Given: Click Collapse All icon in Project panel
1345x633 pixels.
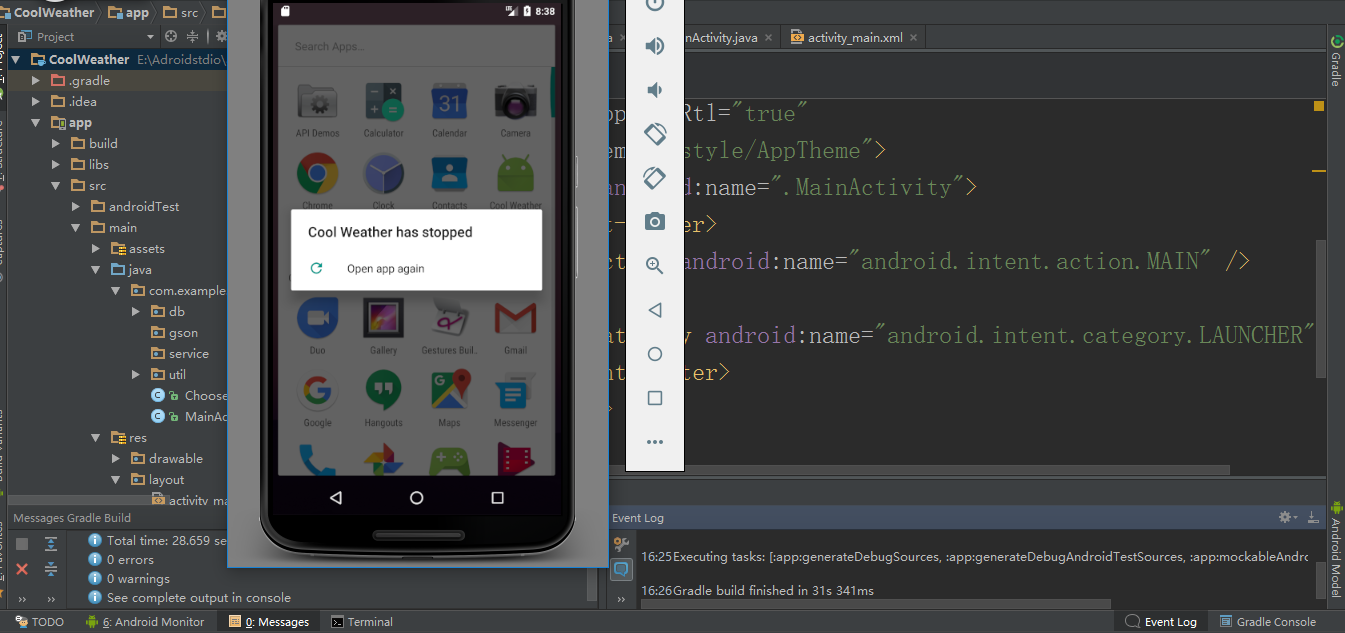Looking at the screenshot, I should click(x=192, y=36).
